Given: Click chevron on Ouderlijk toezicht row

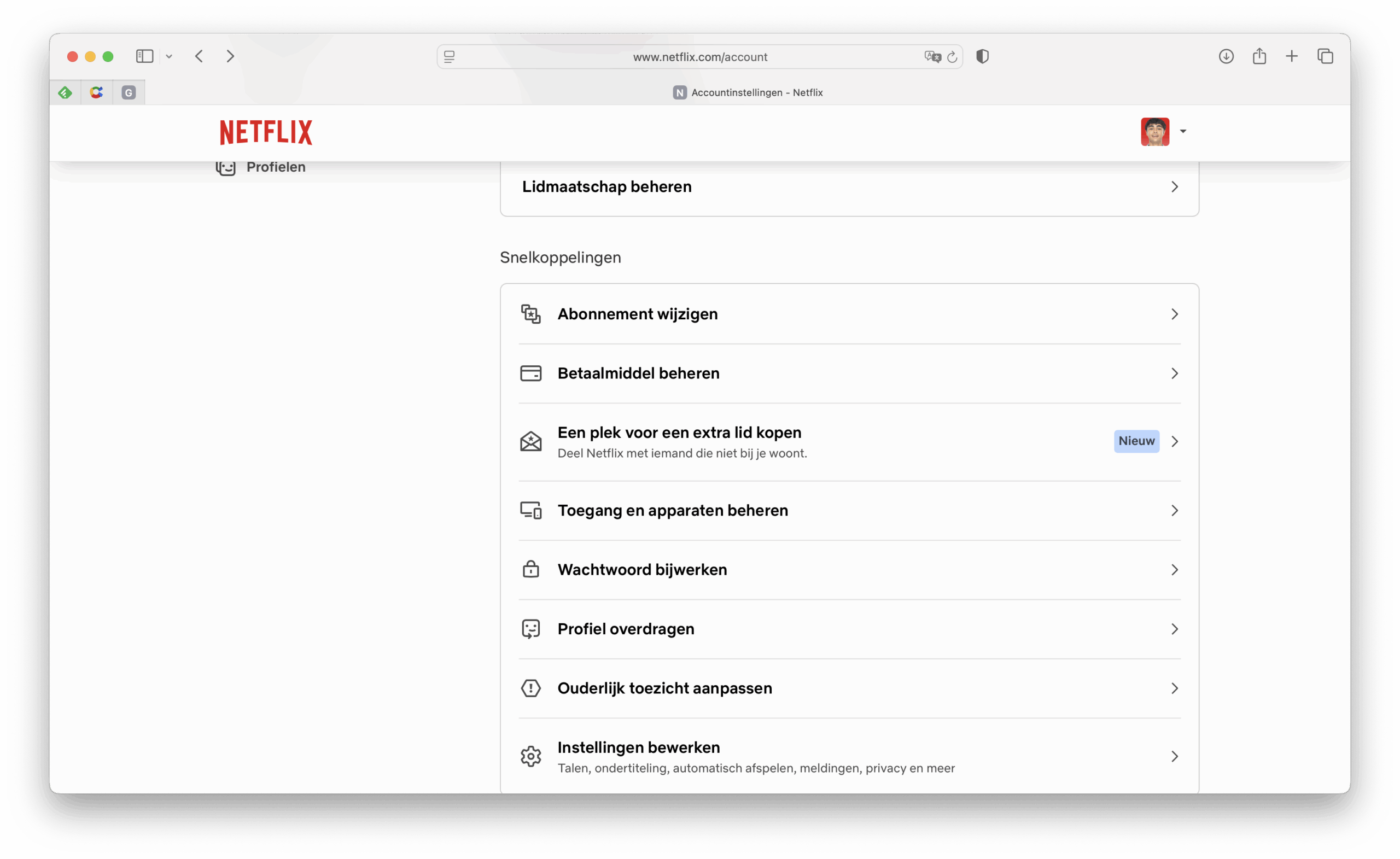Looking at the screenshot, I should click(x=1175, y=688).
